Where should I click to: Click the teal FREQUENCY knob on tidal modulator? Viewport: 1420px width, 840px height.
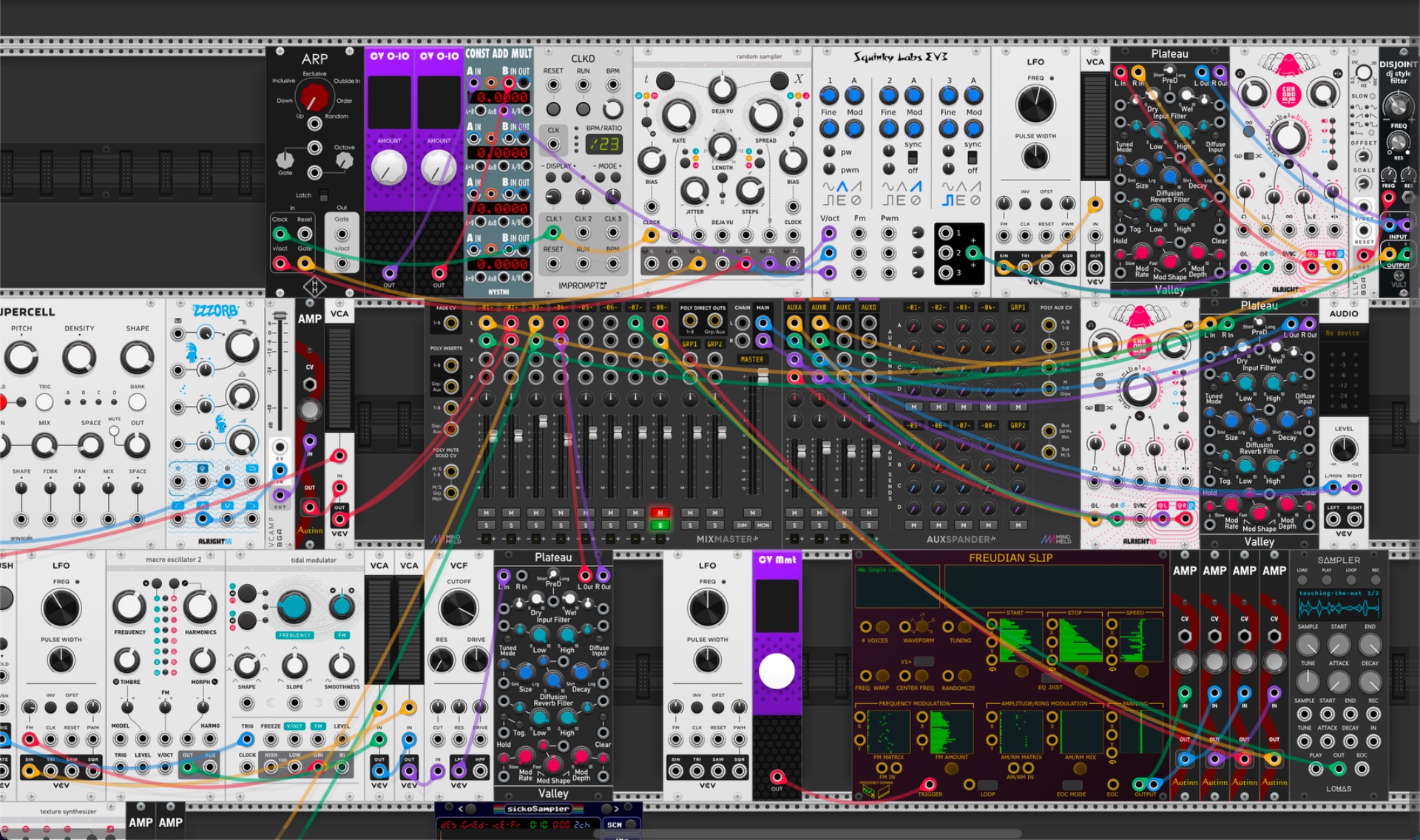pyautogui.click(x=294, y=607)
